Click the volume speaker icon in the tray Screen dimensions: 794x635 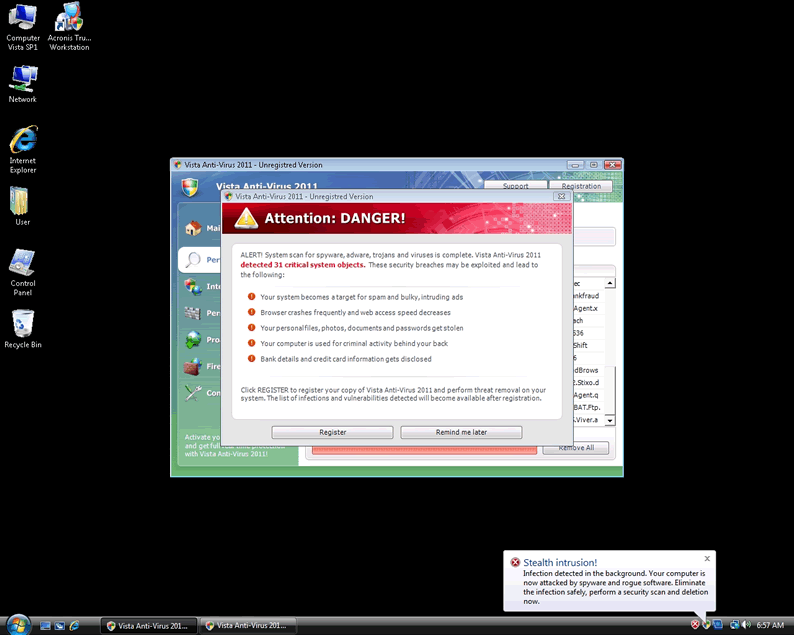coord(746,625)
